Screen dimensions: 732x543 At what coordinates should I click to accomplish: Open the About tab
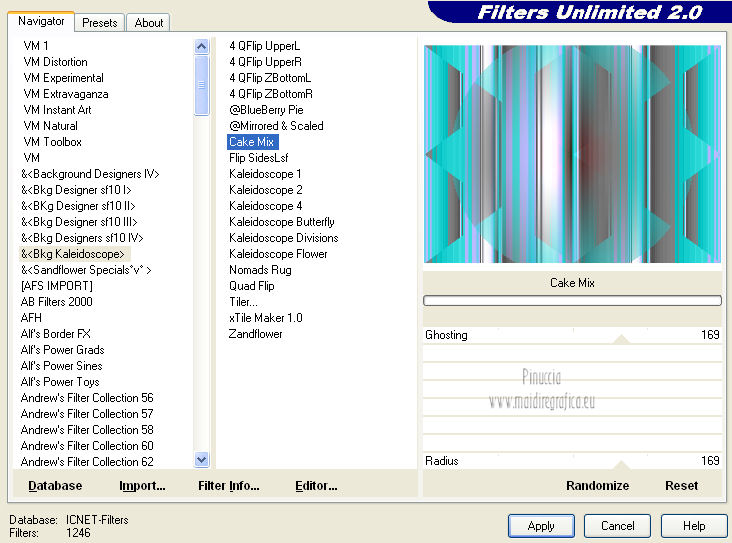tap(148, 22)
